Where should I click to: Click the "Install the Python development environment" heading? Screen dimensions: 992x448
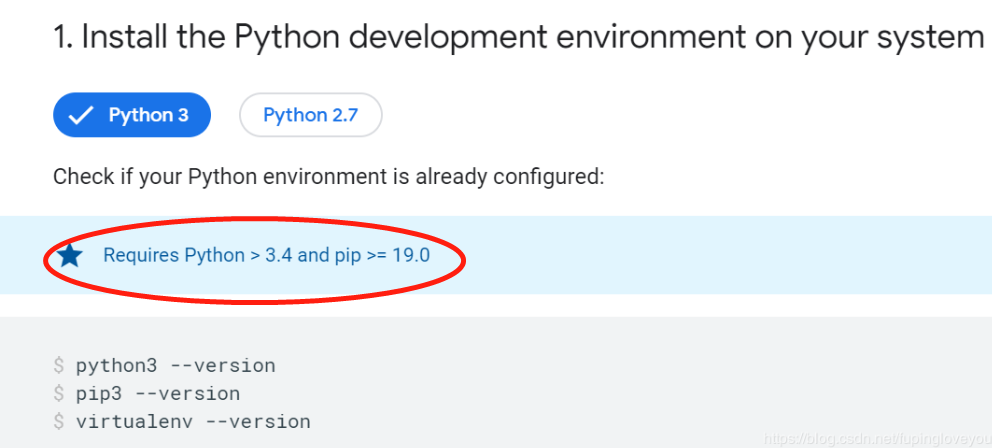400,37
